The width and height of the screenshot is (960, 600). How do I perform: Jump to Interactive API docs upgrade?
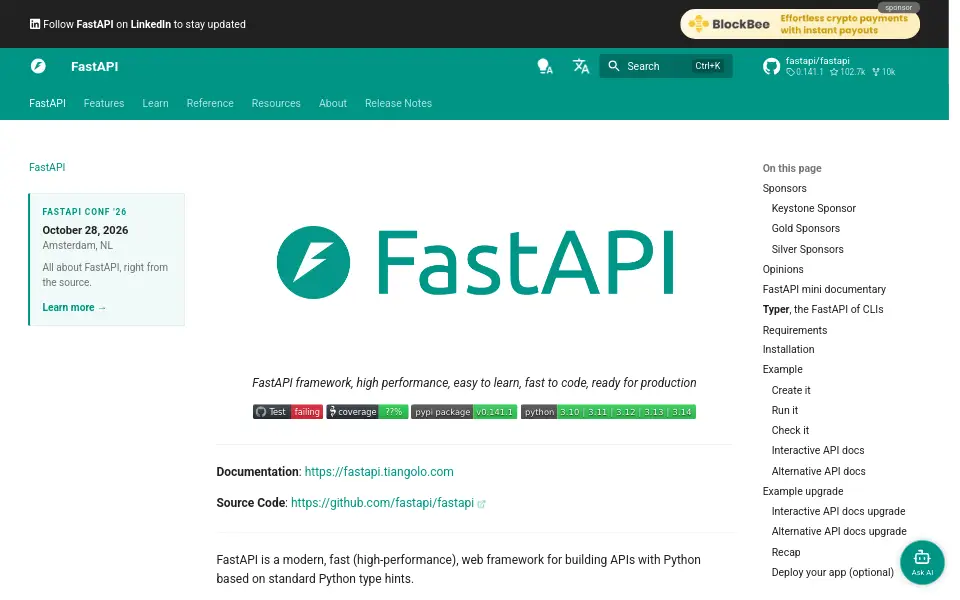coord(838,512)
